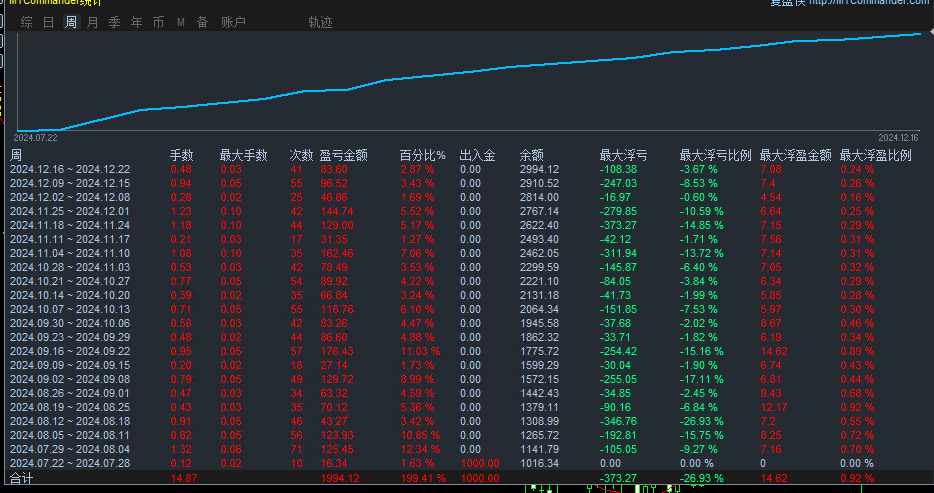Click total lots 14.87
Screen dimensions: 934x493
(183, 478)
